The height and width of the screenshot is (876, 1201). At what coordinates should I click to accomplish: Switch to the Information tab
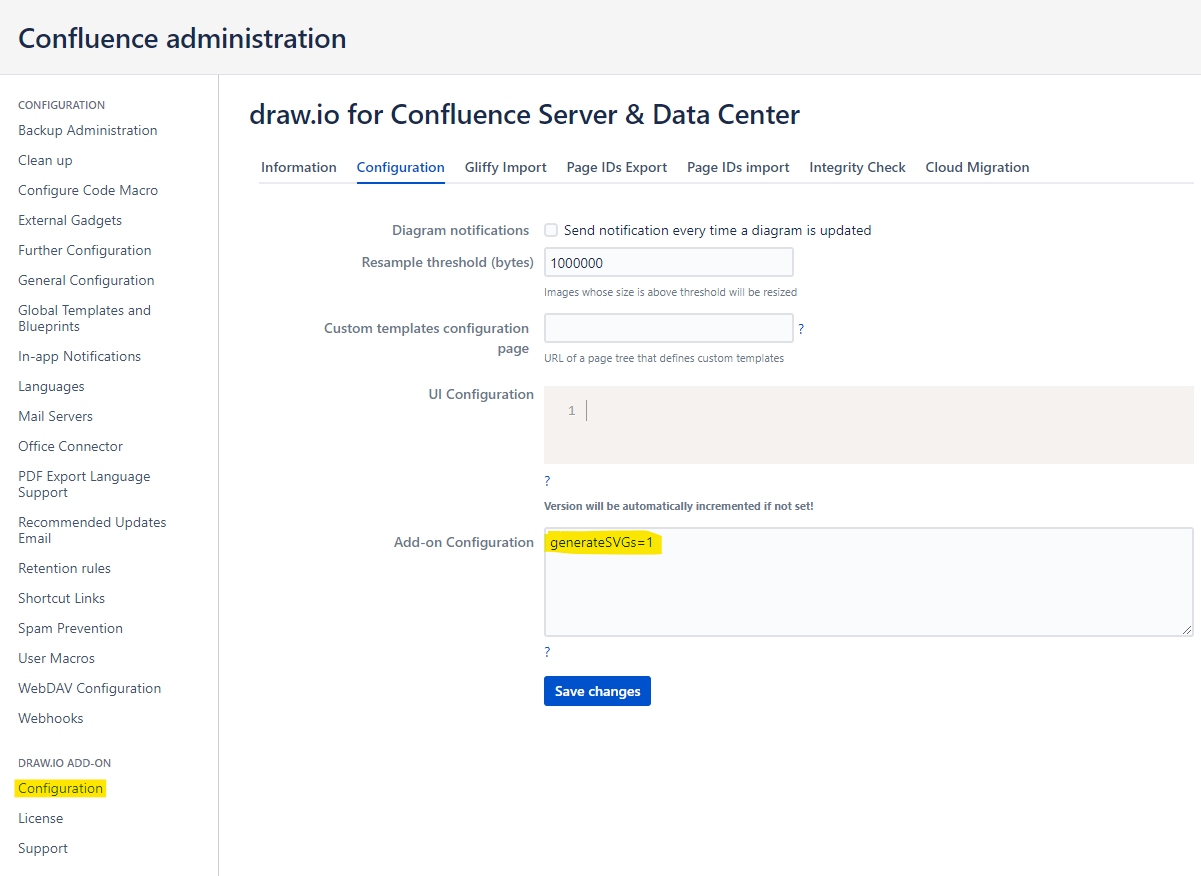point(298,167)
